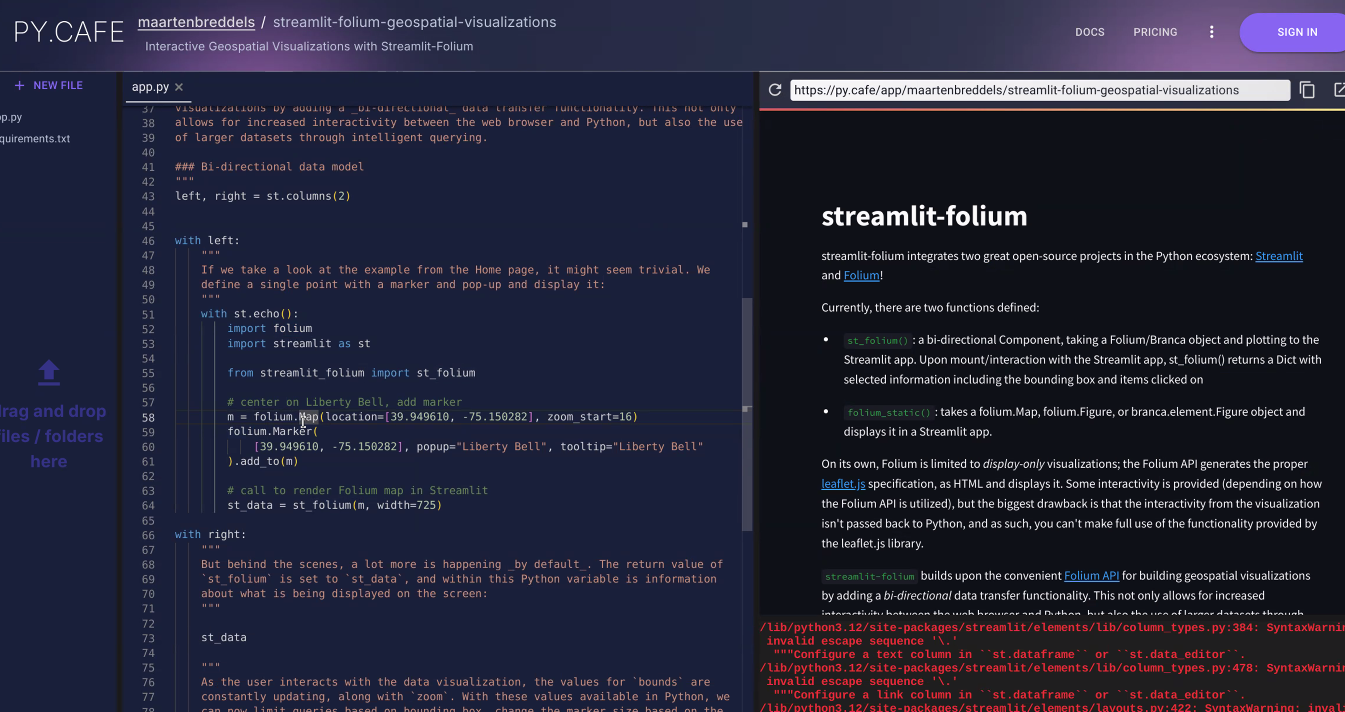Click the PY.CAFE logo
The height and width of the screenshot is (712, 1345).
pos(68,32)
